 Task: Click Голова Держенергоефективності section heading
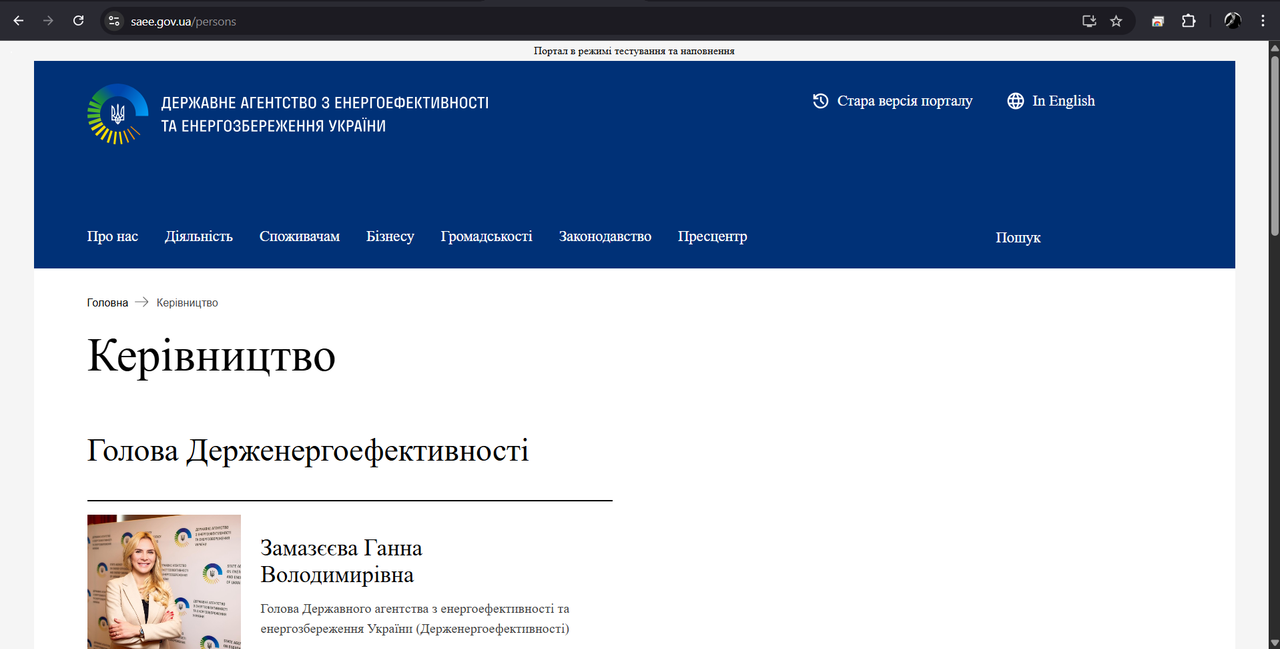click(308, 450)
